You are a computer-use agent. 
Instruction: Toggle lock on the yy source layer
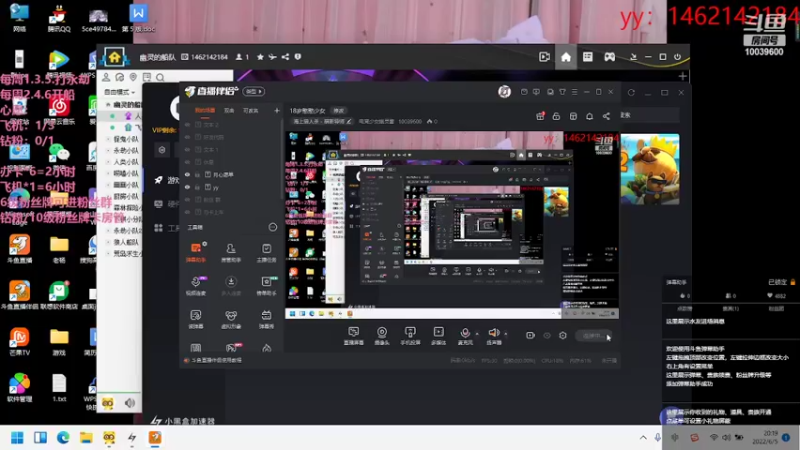click(197, 187)
